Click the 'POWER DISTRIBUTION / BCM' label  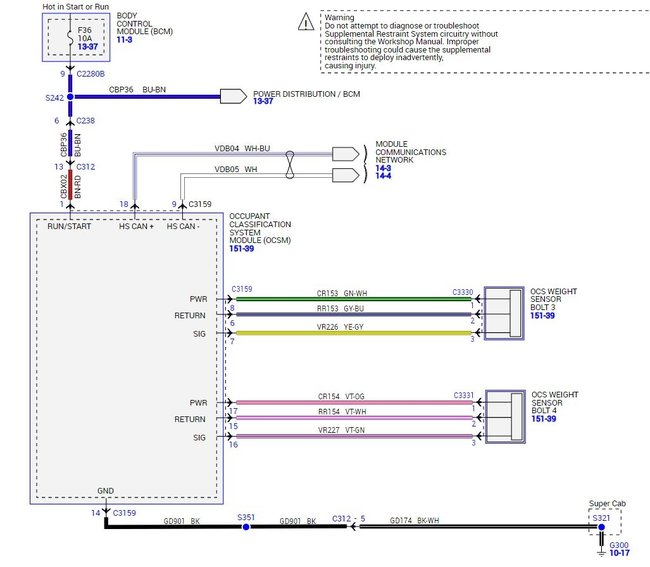click(x=306, y=94)
